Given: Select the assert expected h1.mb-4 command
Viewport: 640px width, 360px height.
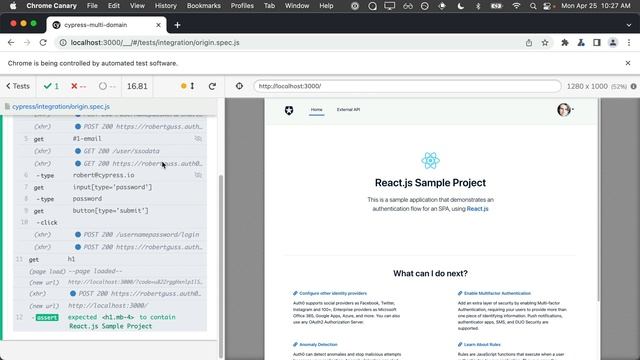Looking at the screenshot, I should 110,322.
